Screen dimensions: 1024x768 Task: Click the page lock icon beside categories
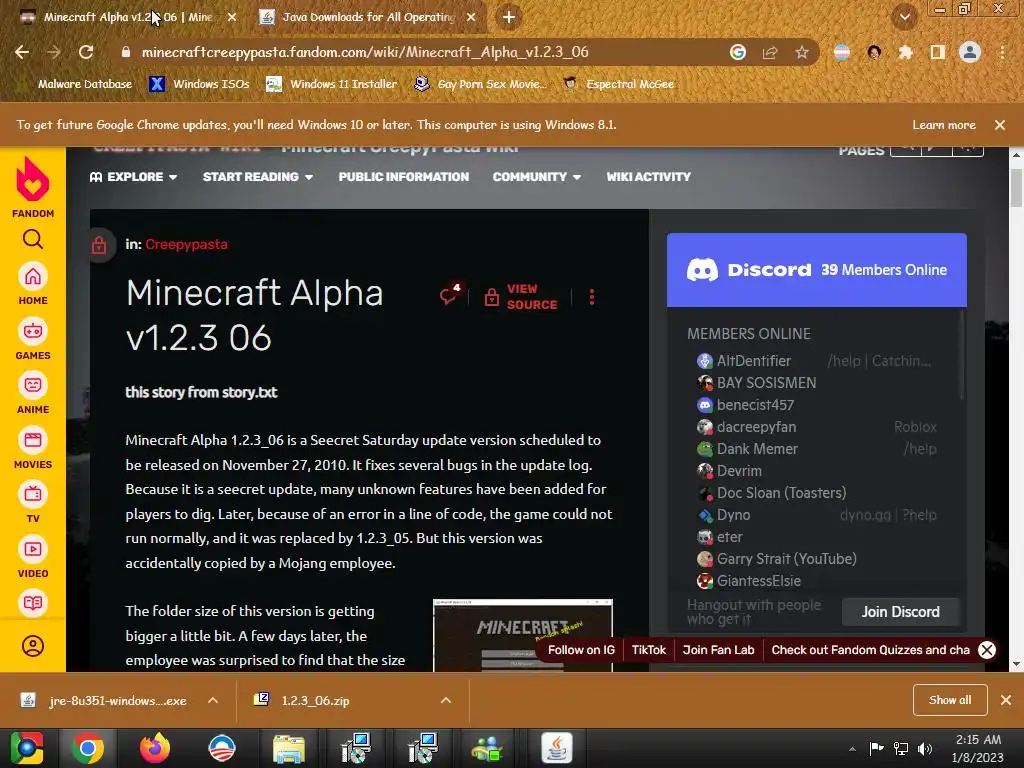coord(99,245)
